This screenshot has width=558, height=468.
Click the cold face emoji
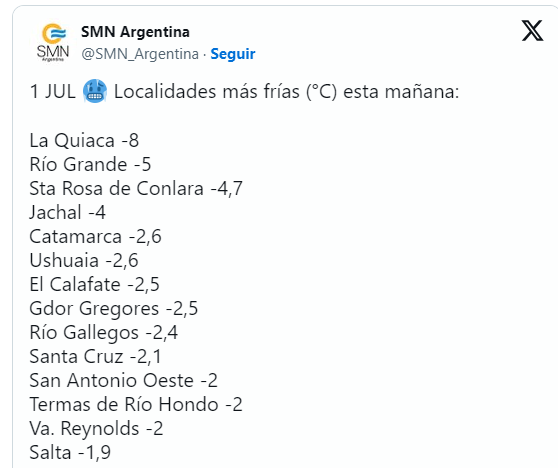[x=95, y=91]
